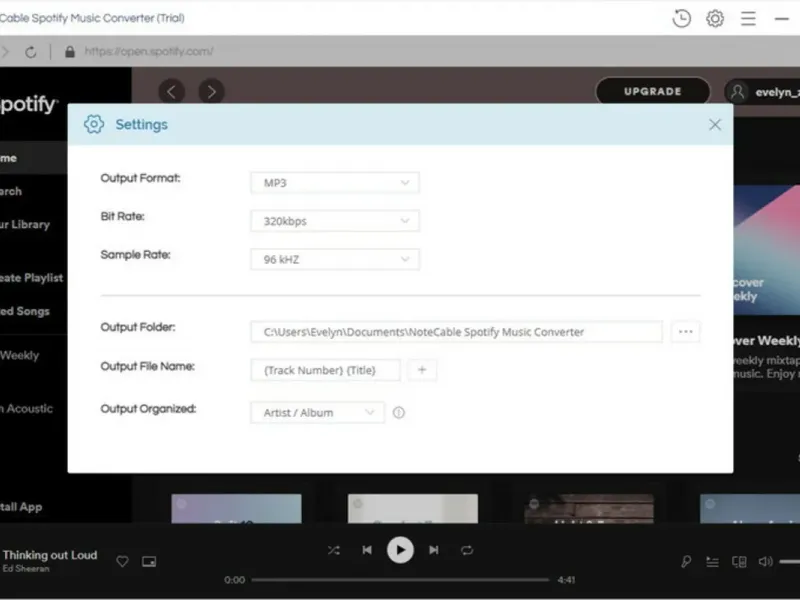Viewport: 800px width, 600px height.
Task: Open lyrics microphone icon
Action: point(686,562)
